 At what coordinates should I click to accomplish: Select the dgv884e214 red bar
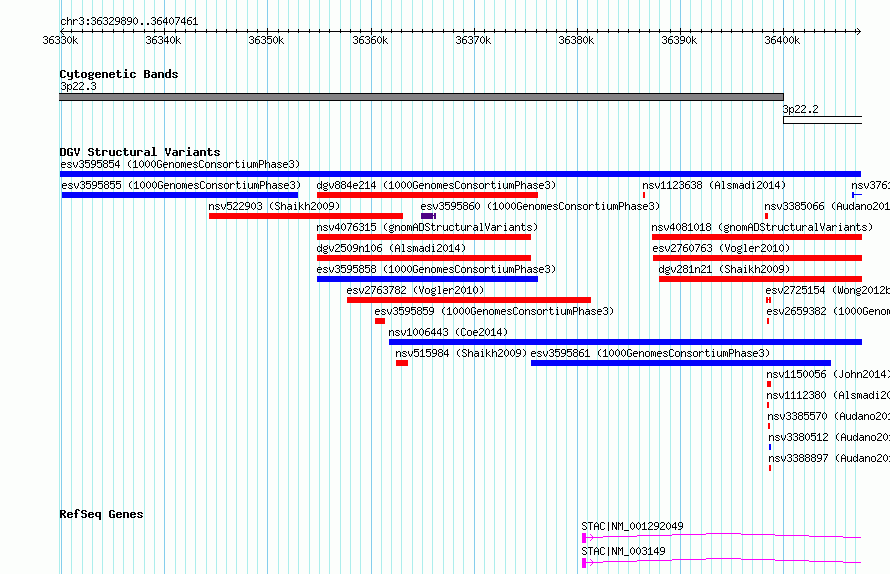tap(427, 195)
